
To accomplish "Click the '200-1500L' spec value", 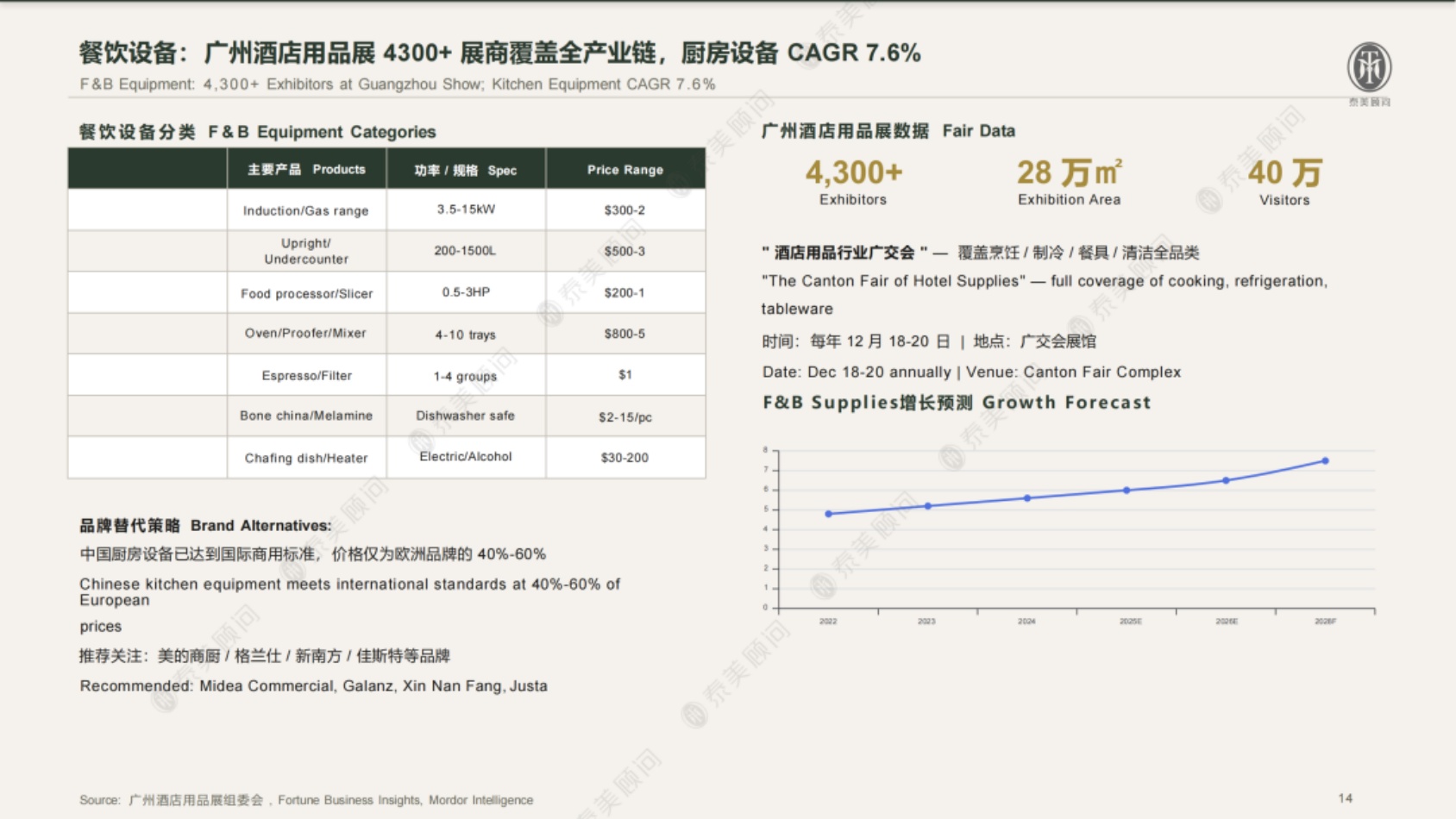I will tap(465, 251).
